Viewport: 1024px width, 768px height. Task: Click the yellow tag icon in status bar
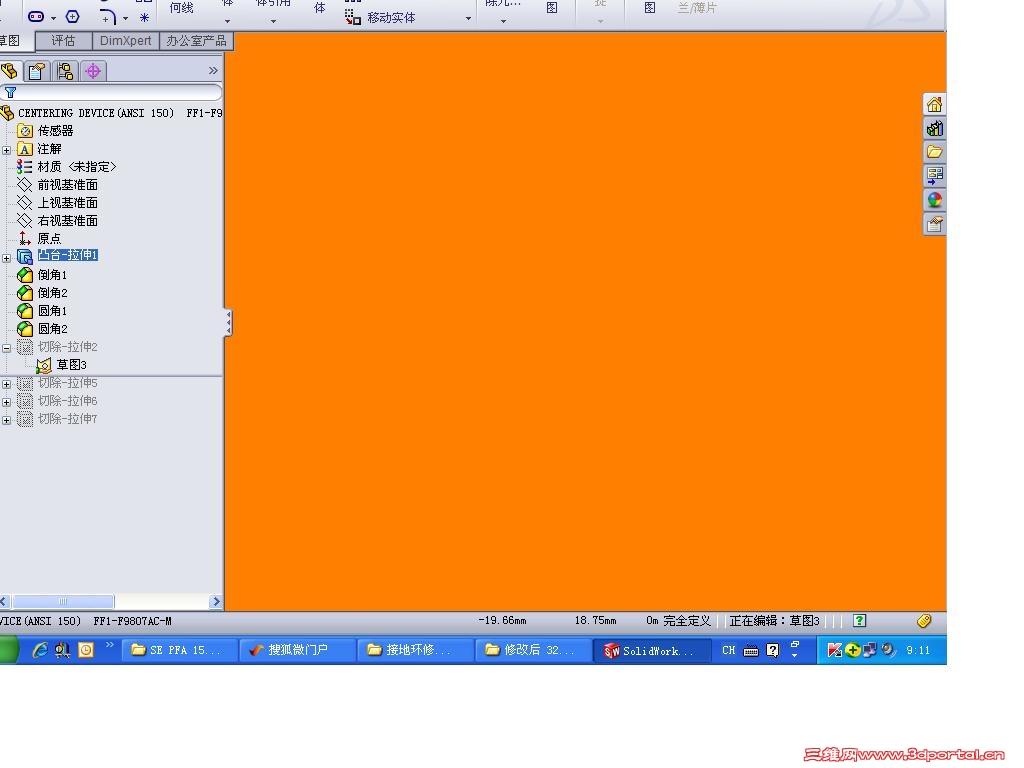pyautogui.click(x=923, y=620)
